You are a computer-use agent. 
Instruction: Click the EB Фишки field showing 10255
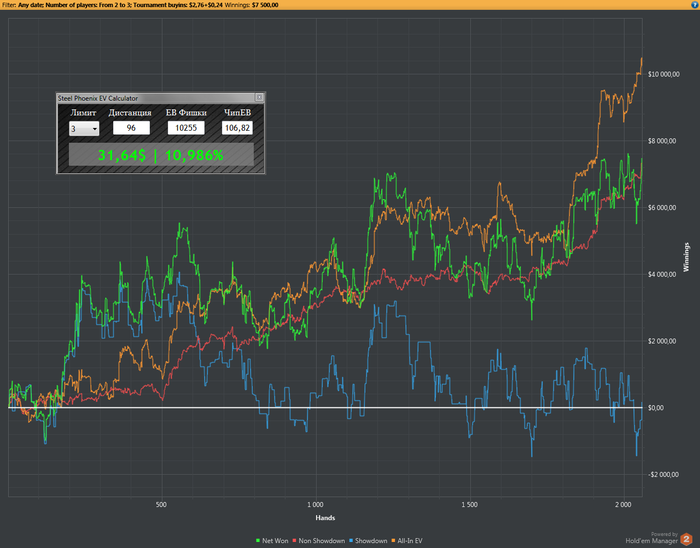pos(186,128)
